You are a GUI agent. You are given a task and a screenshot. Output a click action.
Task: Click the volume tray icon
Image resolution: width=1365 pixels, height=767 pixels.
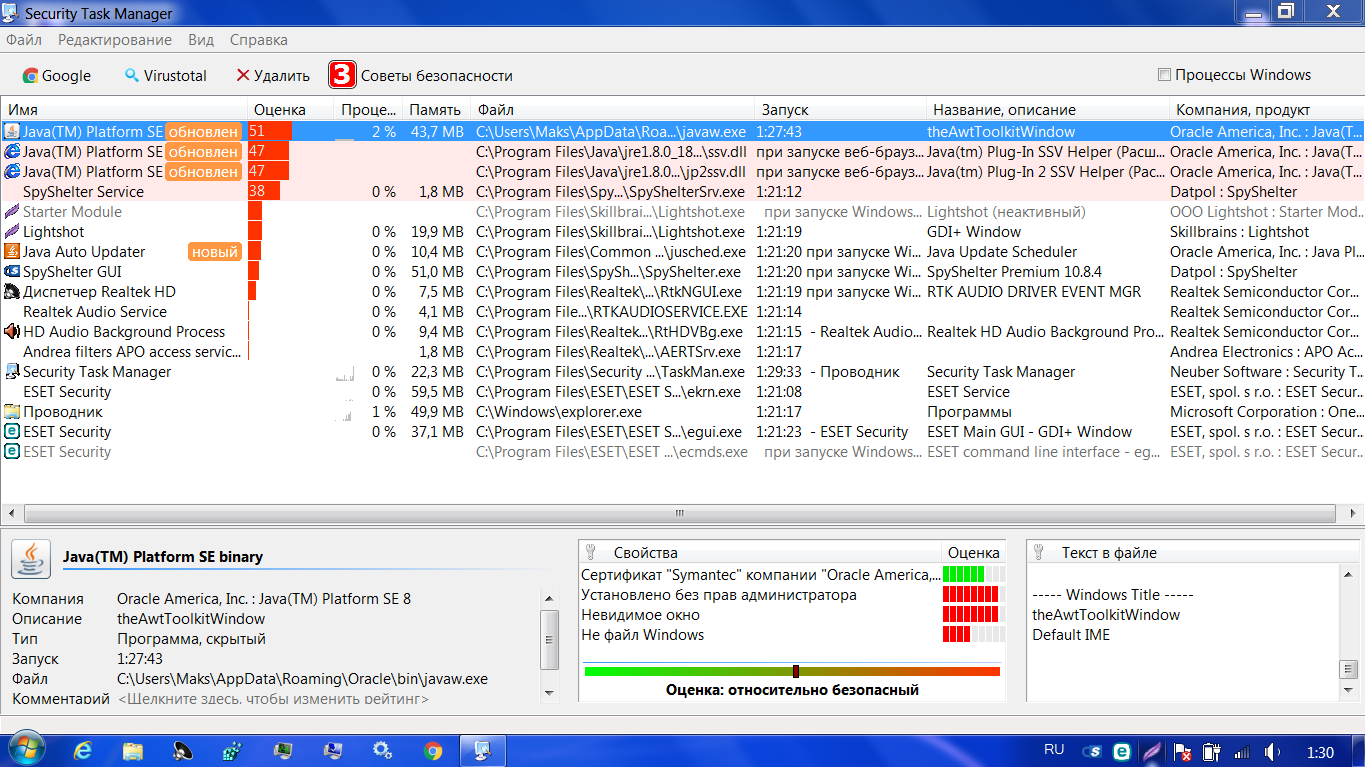point(1271,751)
